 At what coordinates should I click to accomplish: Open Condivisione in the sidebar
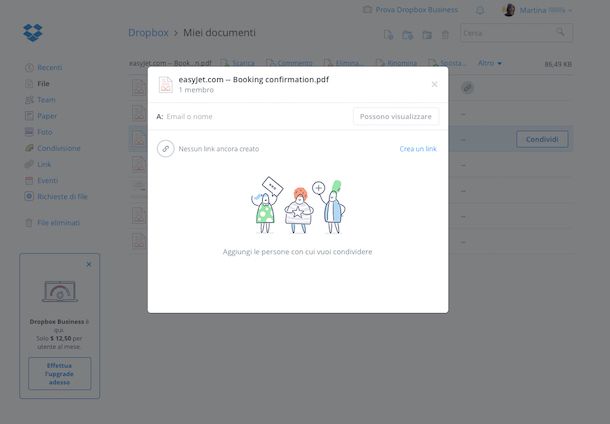point(59,148)
